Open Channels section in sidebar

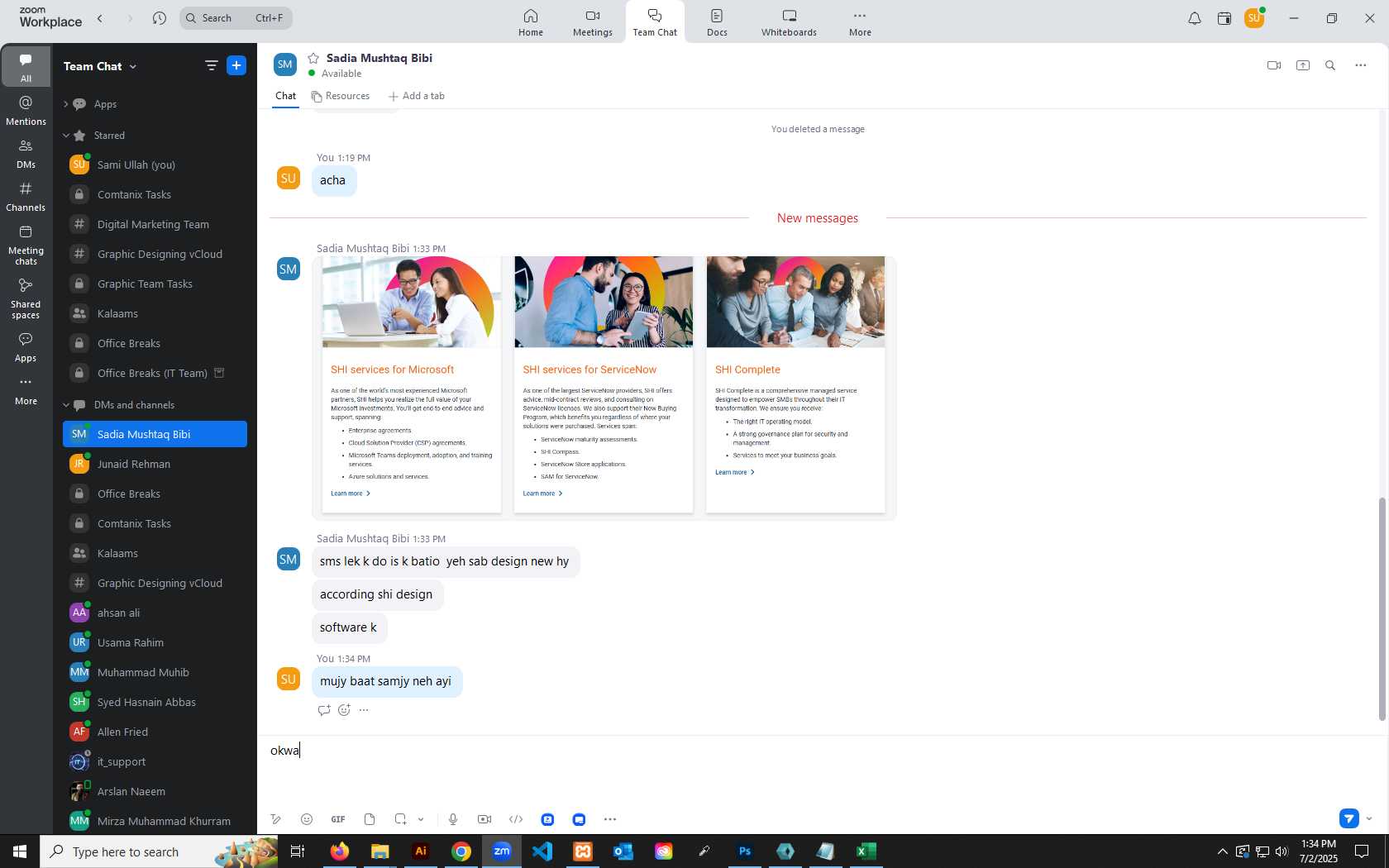[26, 197]
